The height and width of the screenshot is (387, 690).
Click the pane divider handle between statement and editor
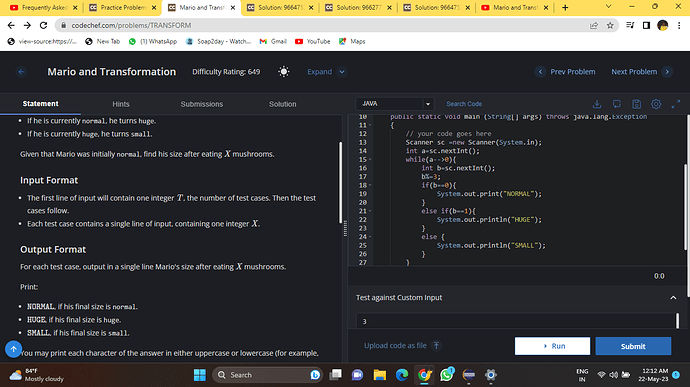click(345, 229)
